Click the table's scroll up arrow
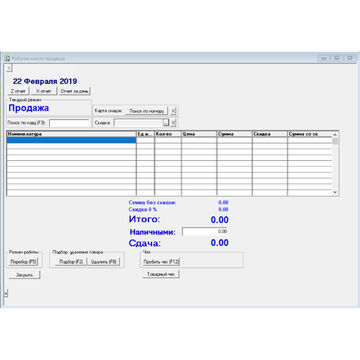Viewport: 360px width, 360px height. point(335,134)
